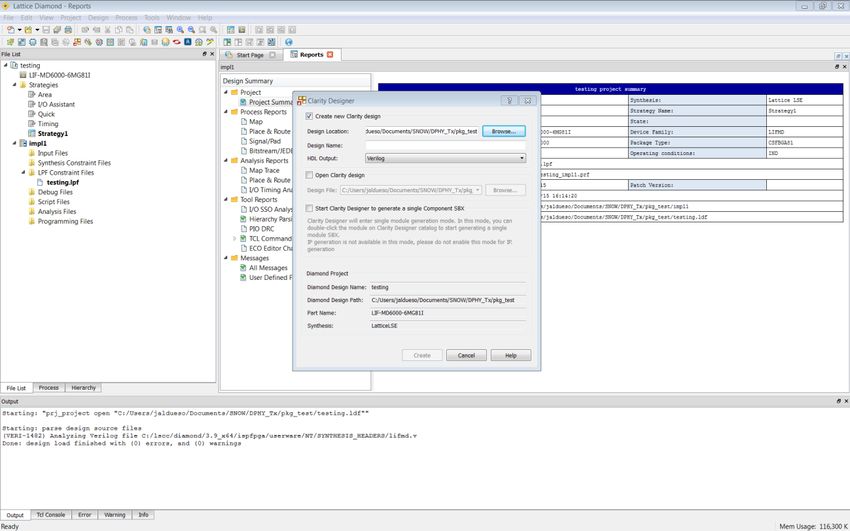Viewport: 850px width, 531px height.
Task: Collapse the Strategies tree node
Action: tap(15, 85)
